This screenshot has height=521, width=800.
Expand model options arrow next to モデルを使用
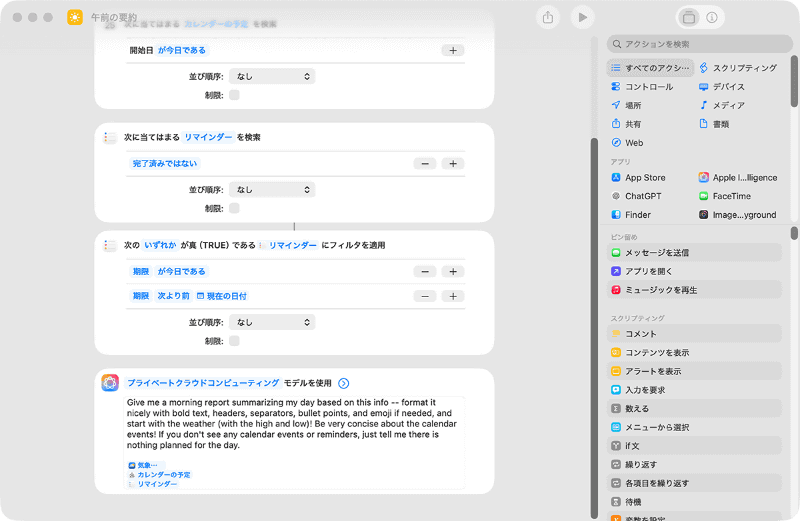point(344,383)
